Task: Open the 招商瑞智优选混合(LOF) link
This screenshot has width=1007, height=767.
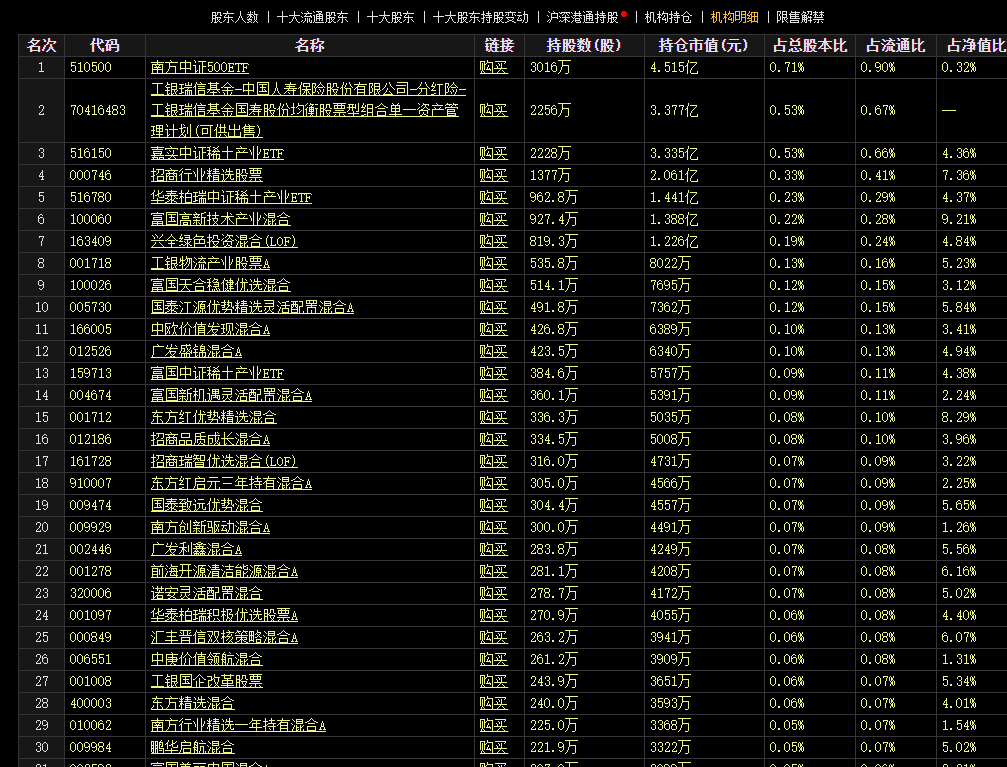Action: click(224, 461)
